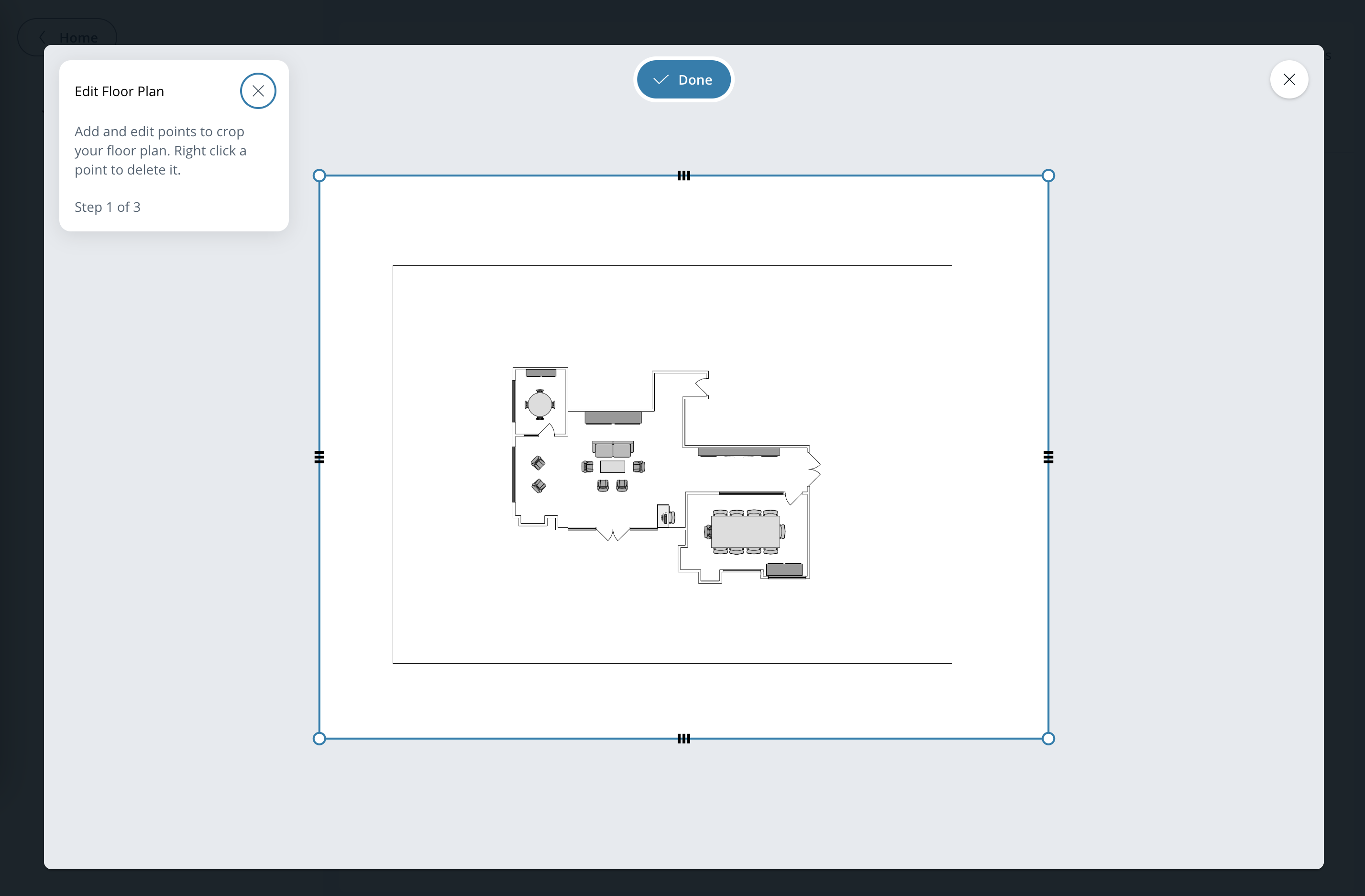Screen dimensions: 1365x896
Task: Click the bottom edge midpoint handle
Action: coord(683,738)
